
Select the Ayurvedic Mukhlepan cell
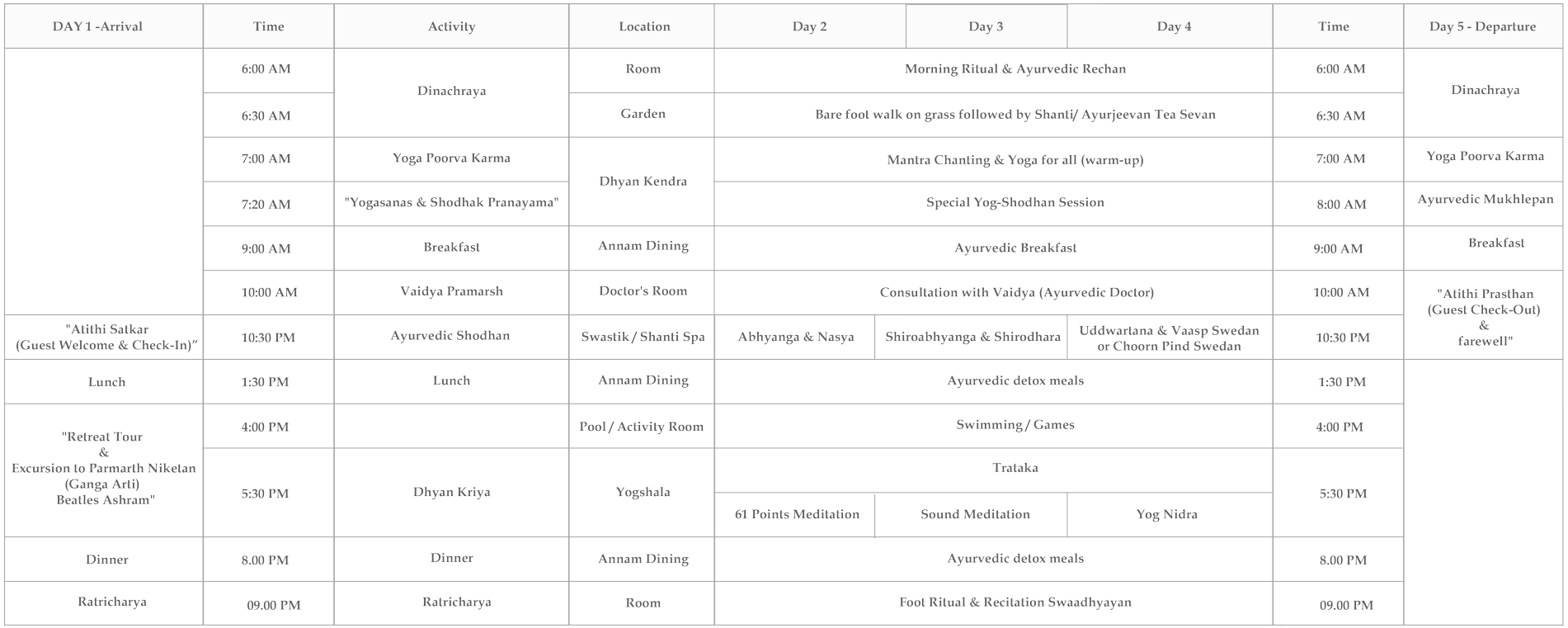tap(1485, 200)
